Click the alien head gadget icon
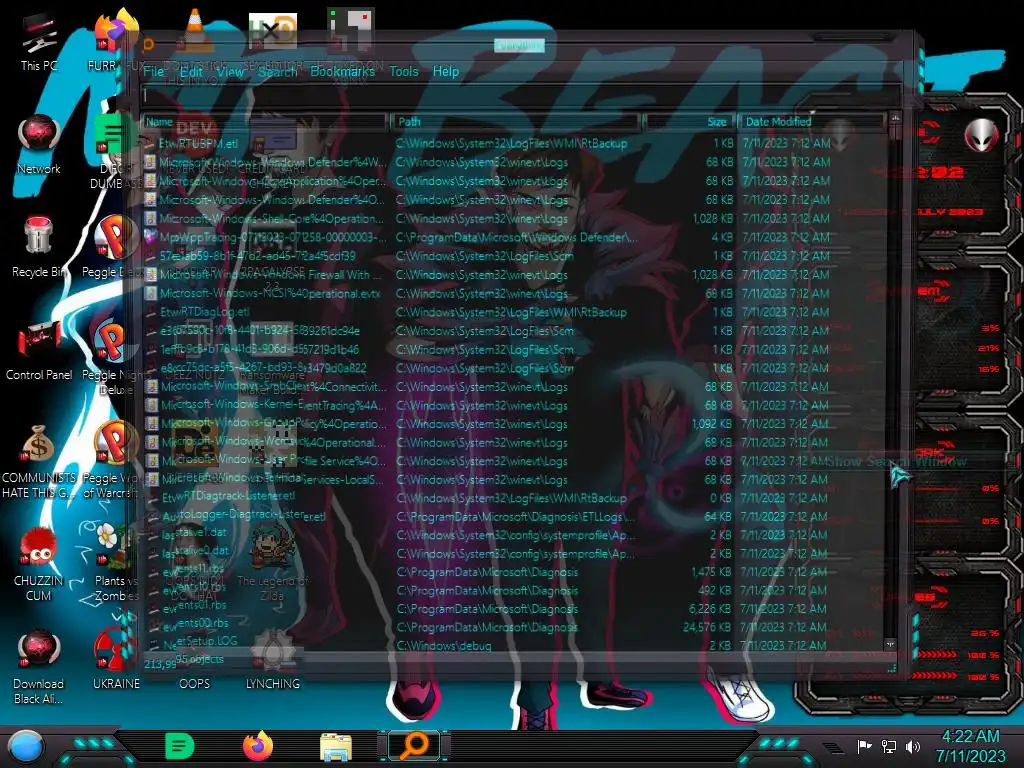 pyautogui.click(x=980, y=135)
